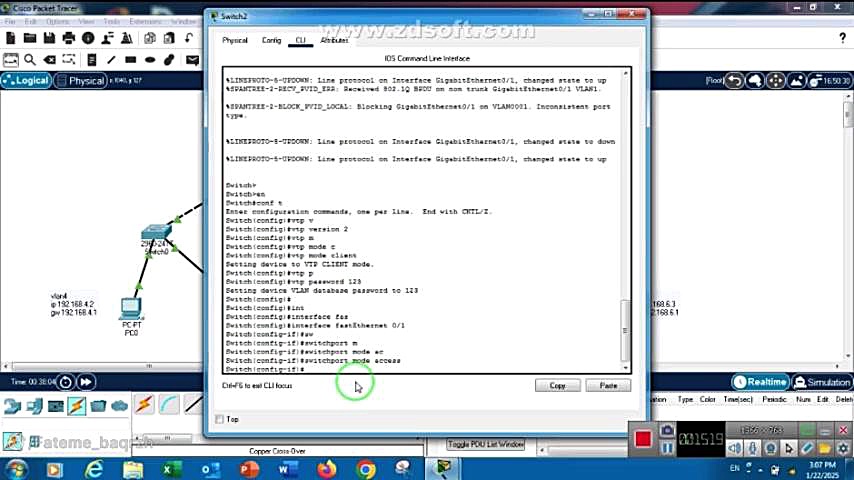
Task: Open Excel from the taskbar
Action: point(172,469)
